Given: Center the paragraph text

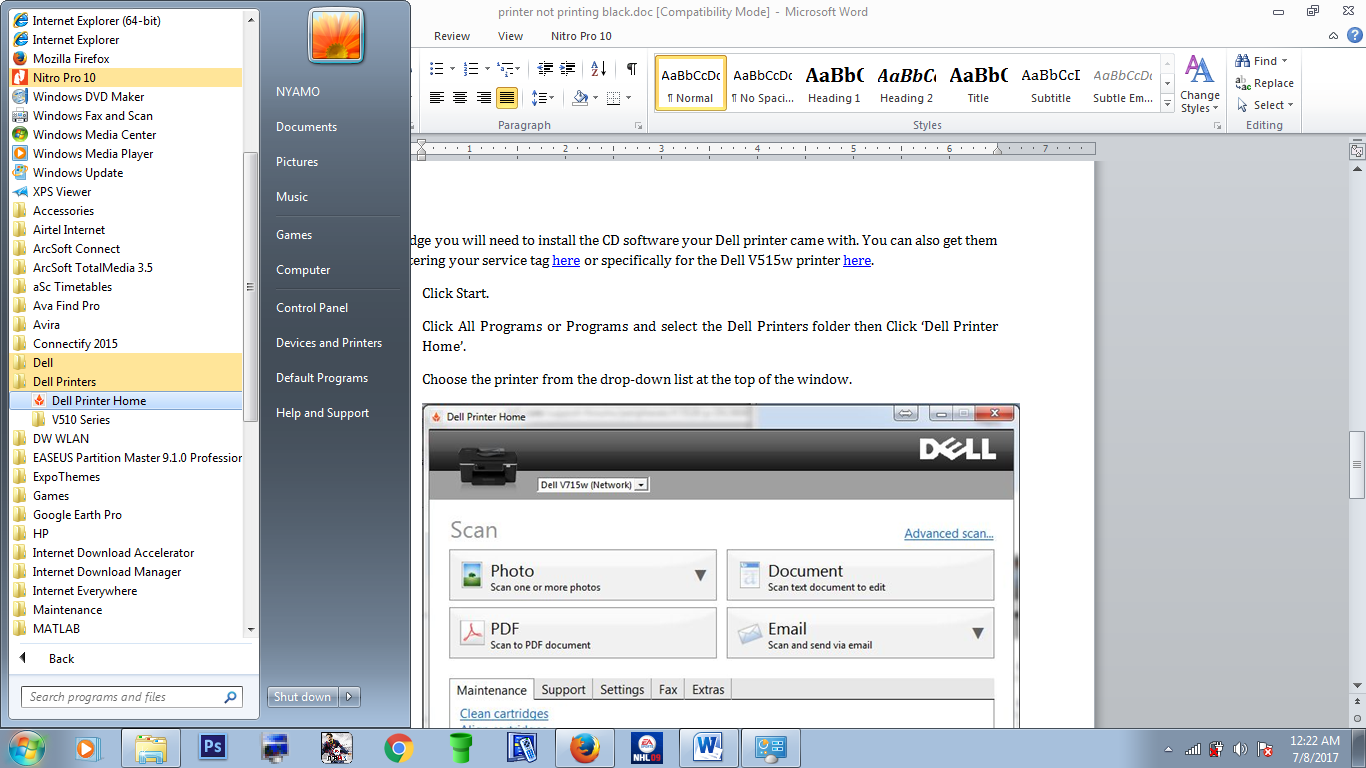Looking at the screenshot, I should (460, 98).
